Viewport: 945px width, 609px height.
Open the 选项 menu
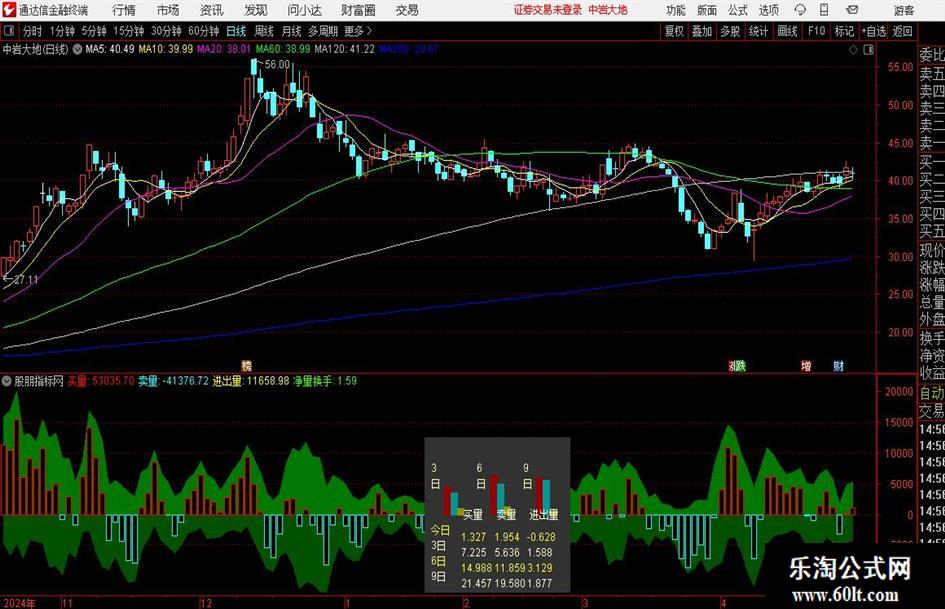point(768,10)
